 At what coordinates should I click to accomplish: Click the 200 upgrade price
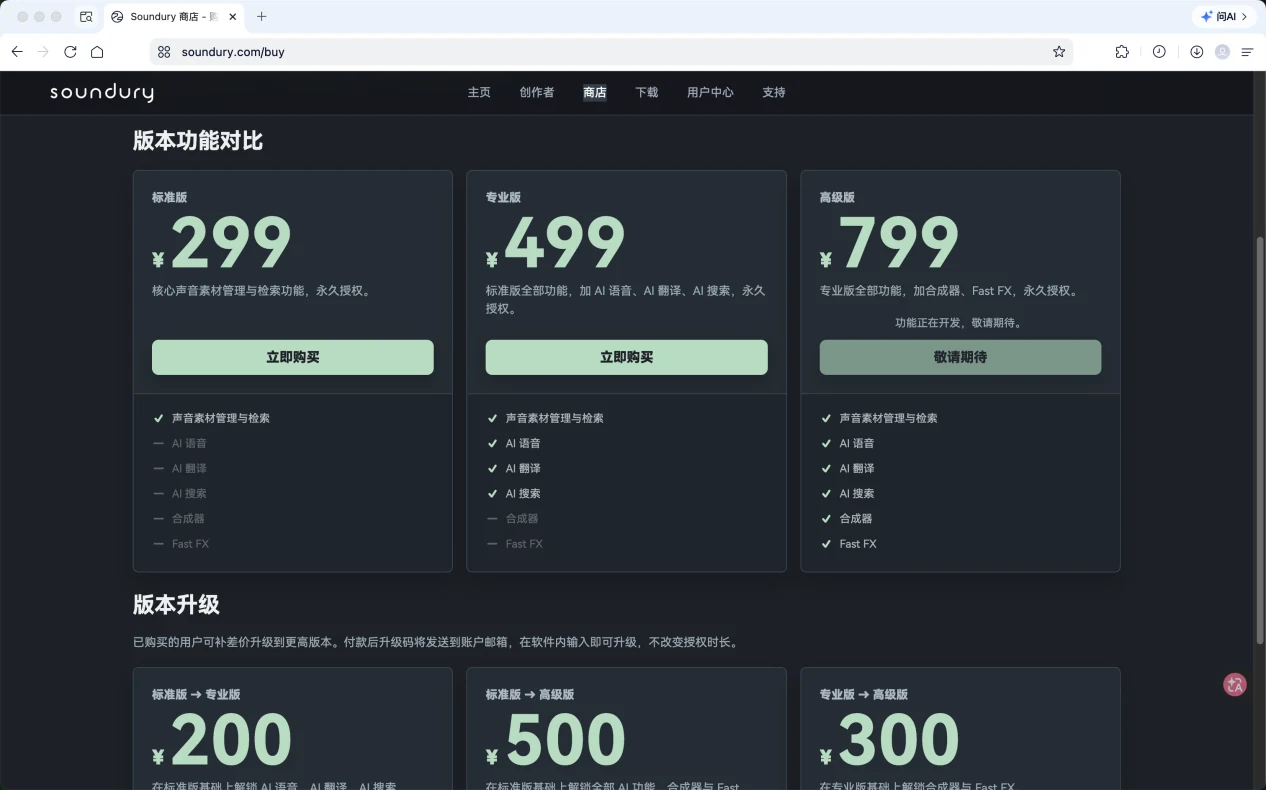[231, 740]
